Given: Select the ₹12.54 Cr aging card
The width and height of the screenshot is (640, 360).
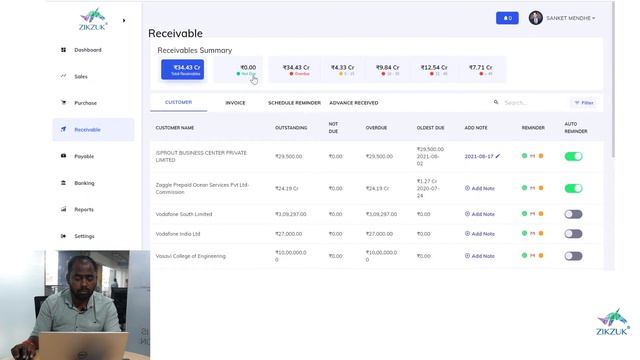Looking at the screenshot, I should [x=434, y=70].
